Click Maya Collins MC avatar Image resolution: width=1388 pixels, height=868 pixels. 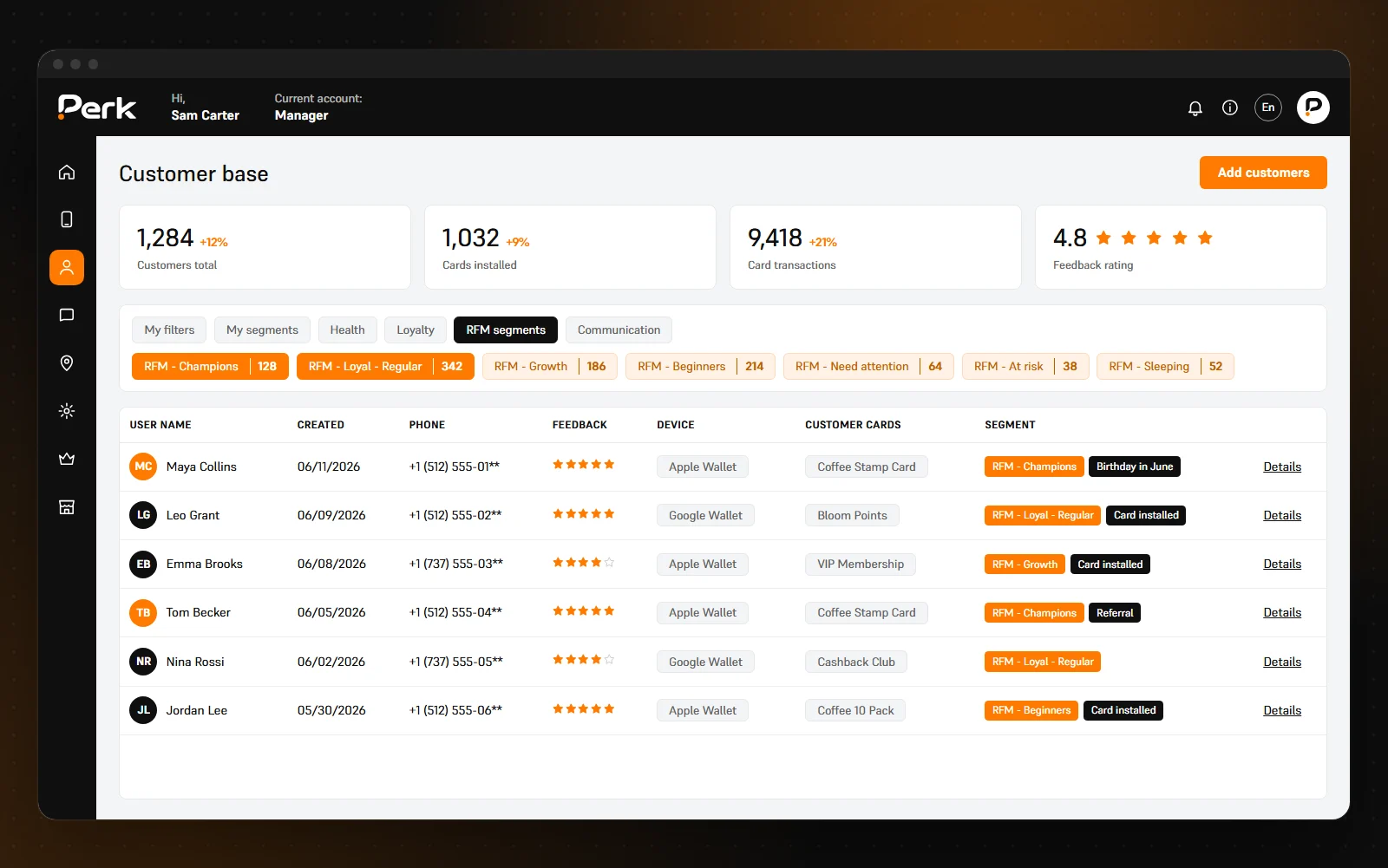point(143,467)
